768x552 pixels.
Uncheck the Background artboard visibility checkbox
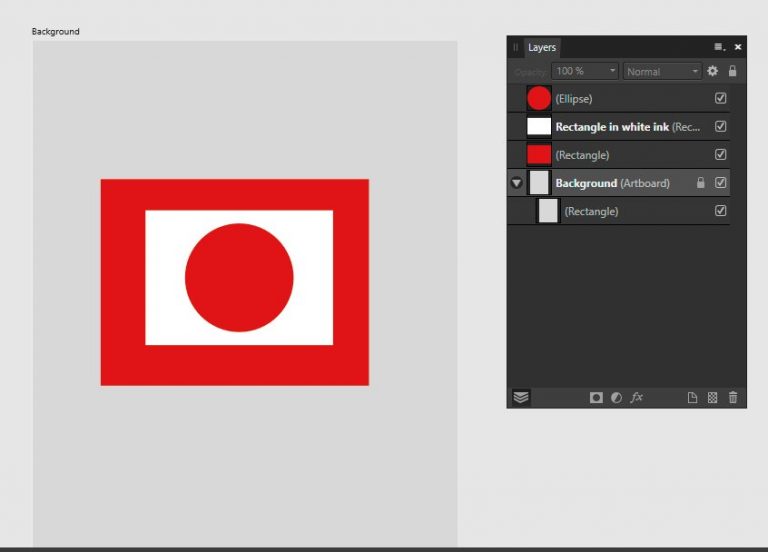coord(720,183)
